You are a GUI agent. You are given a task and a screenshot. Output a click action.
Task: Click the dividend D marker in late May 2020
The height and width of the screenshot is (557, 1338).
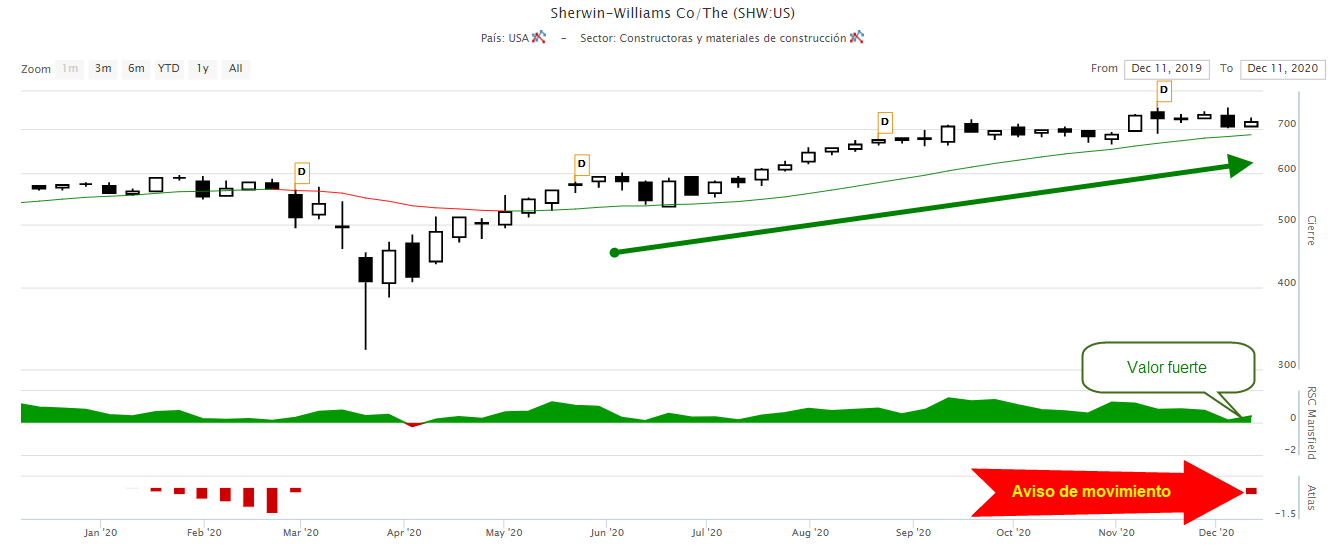click(582, 163)
